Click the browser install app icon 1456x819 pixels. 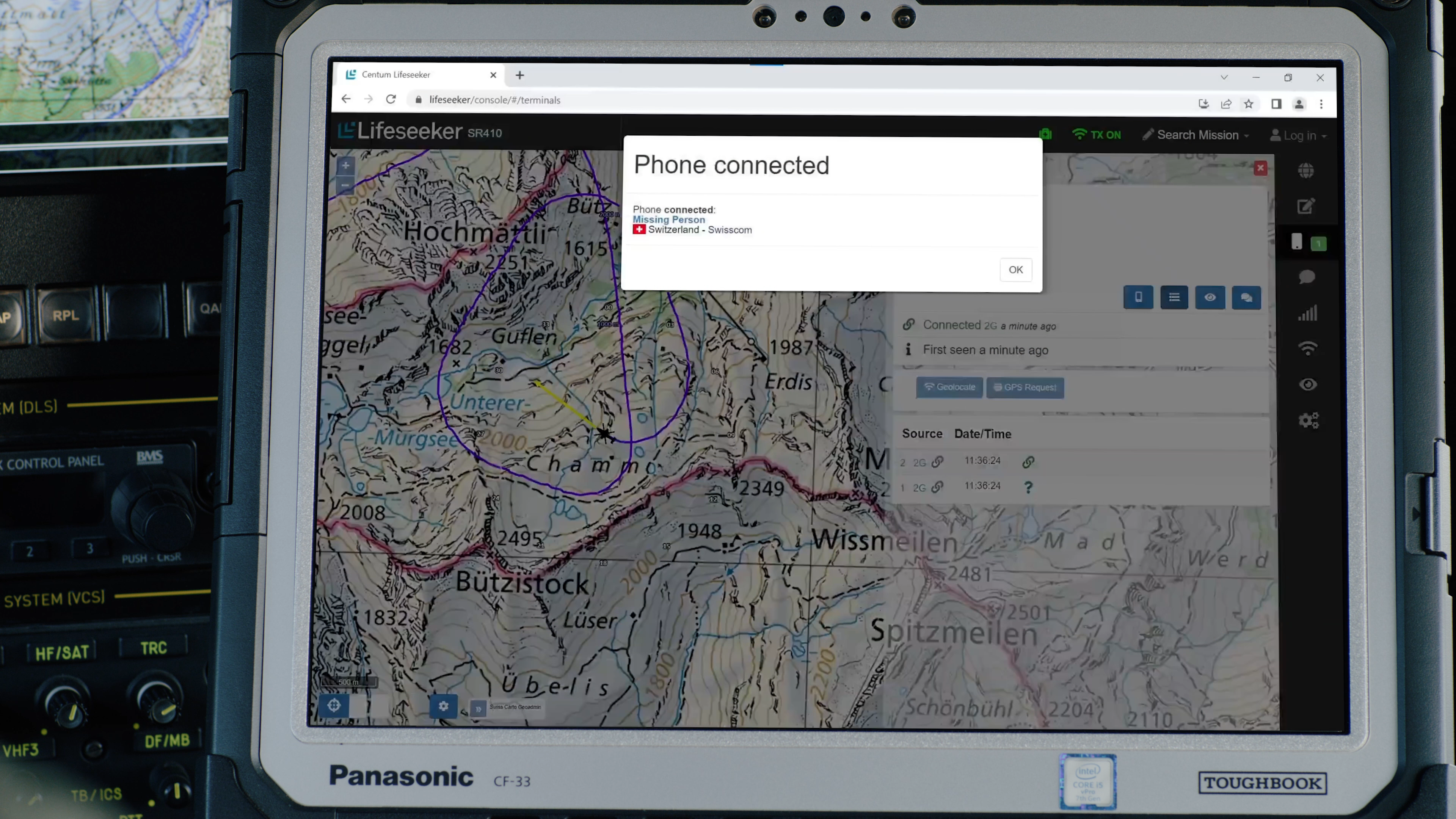pos(1203,104)
